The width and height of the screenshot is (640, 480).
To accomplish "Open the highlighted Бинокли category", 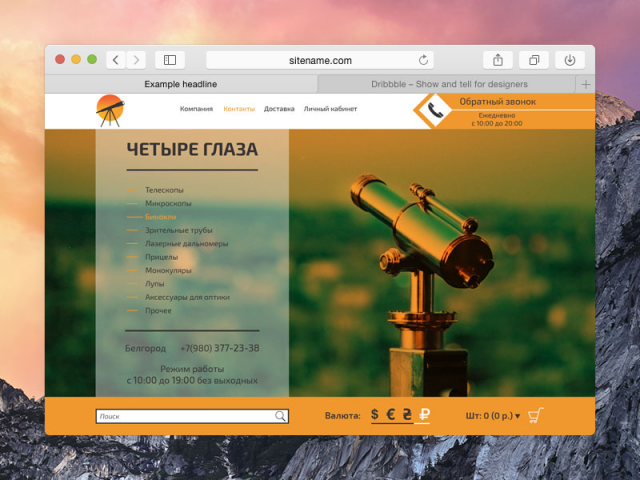I will (160, 217).
